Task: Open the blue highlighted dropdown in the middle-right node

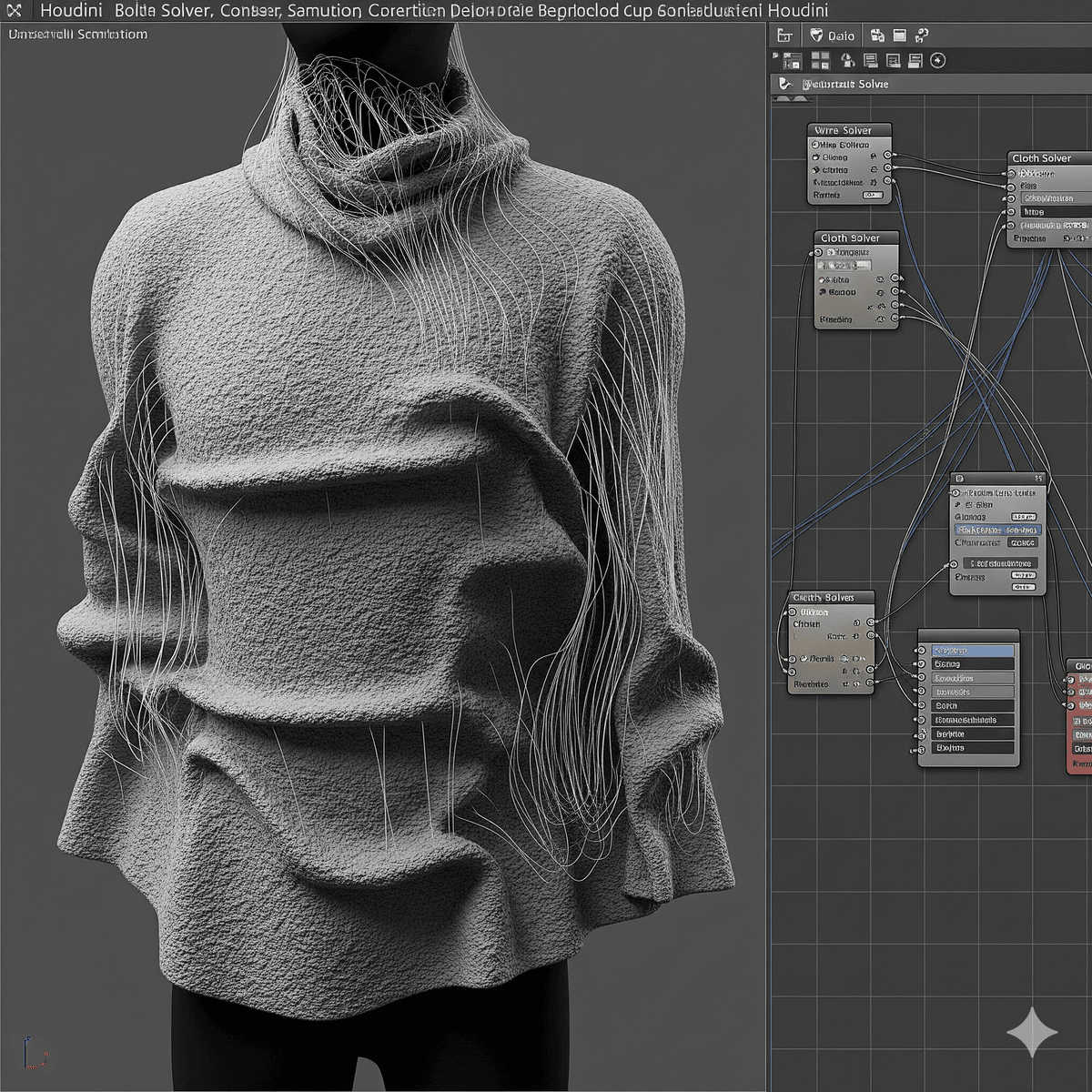Action: tap(996, 530)
